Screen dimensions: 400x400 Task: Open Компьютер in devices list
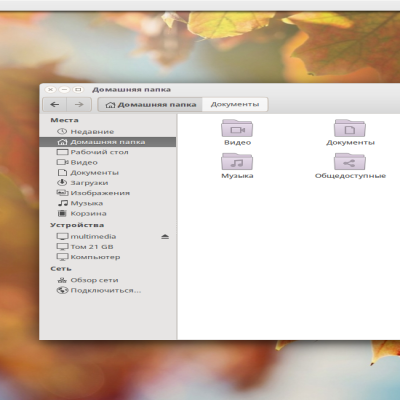(x=108, y=257)
